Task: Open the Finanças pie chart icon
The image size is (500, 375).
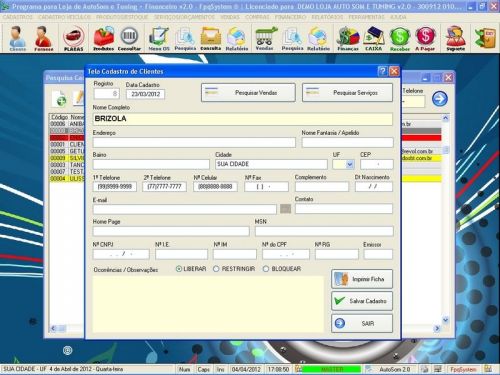Action: (348, 38)
